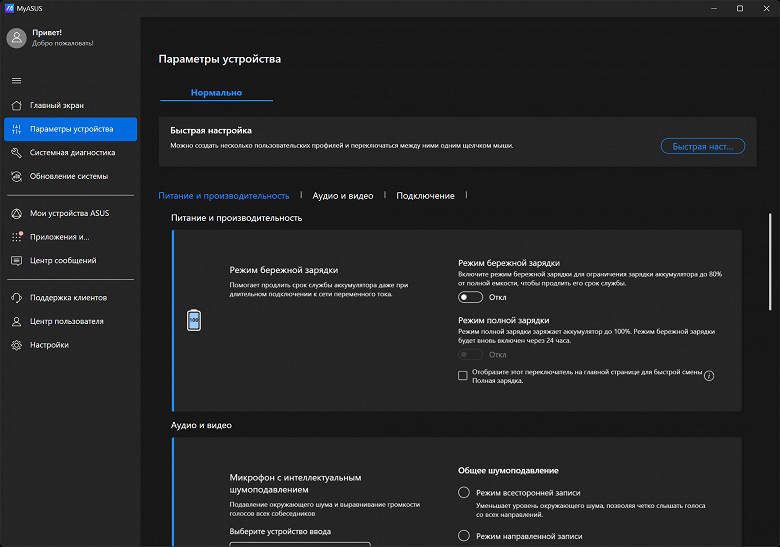Open Центр сообщений message icon
The image size is (780, 547).
click(x=16, y=261)
